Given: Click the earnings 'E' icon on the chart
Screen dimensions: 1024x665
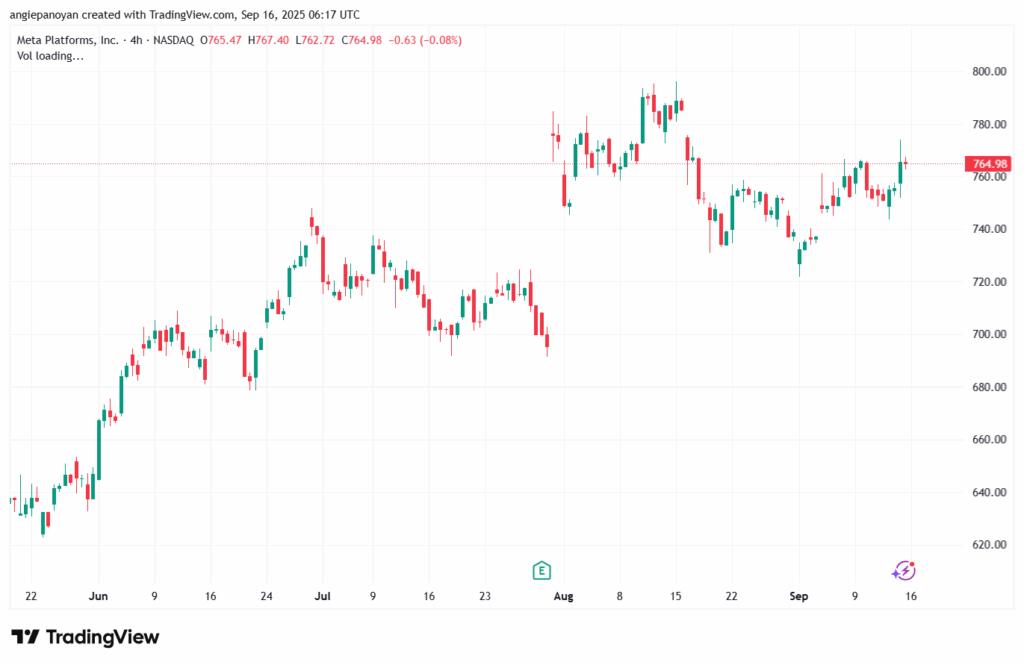Looking at the screenshot, I should point(541,570).
